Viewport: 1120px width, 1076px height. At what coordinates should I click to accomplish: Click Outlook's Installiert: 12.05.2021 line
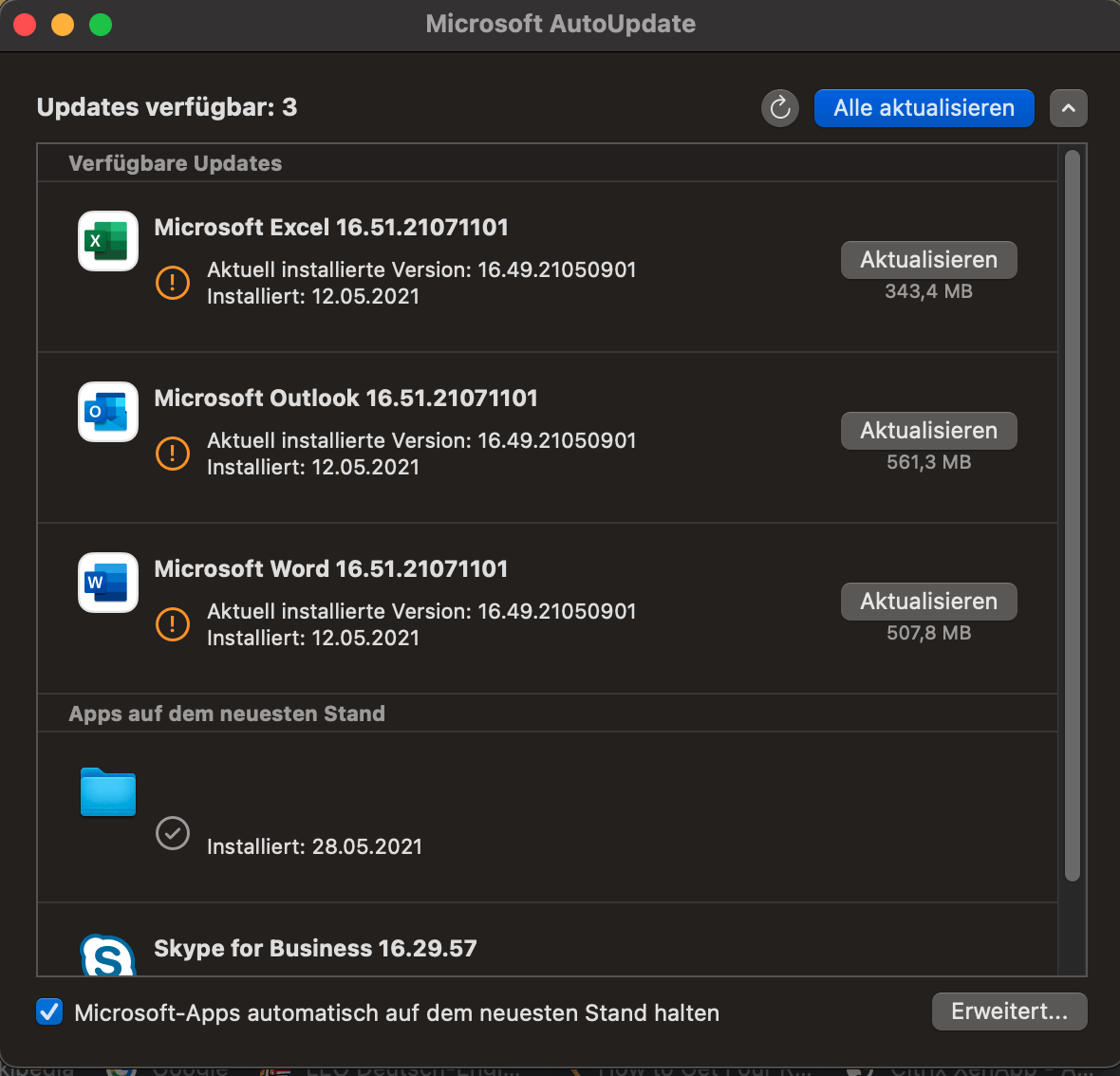tap(313, 467)
